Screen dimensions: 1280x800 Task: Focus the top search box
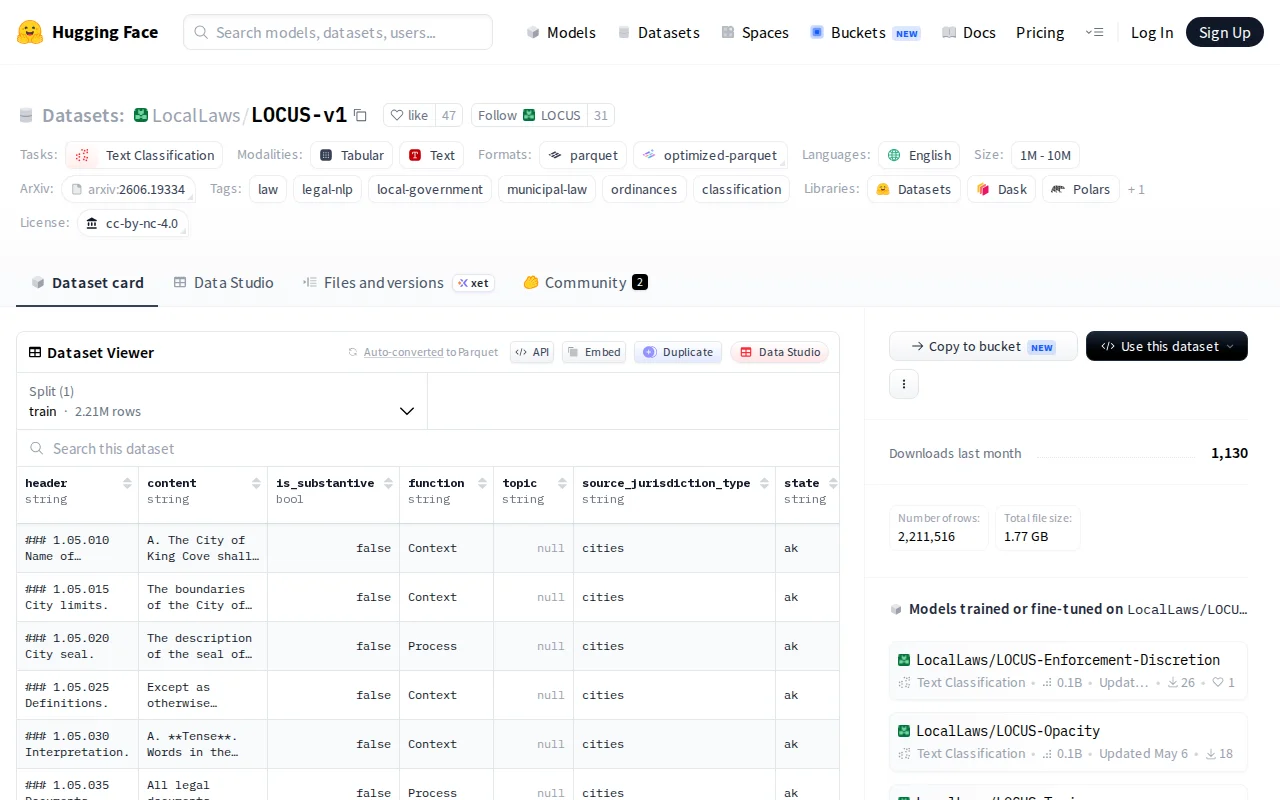pyautogui.click(x=338, y=32)
